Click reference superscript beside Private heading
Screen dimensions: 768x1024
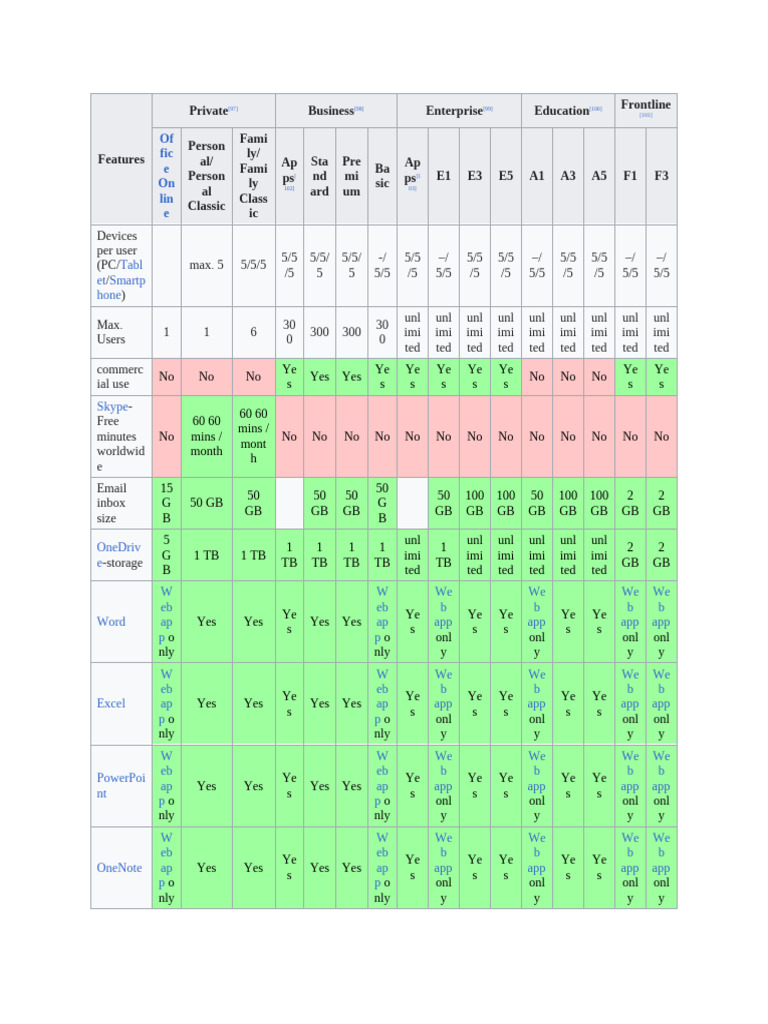click(x=233, y=108)
